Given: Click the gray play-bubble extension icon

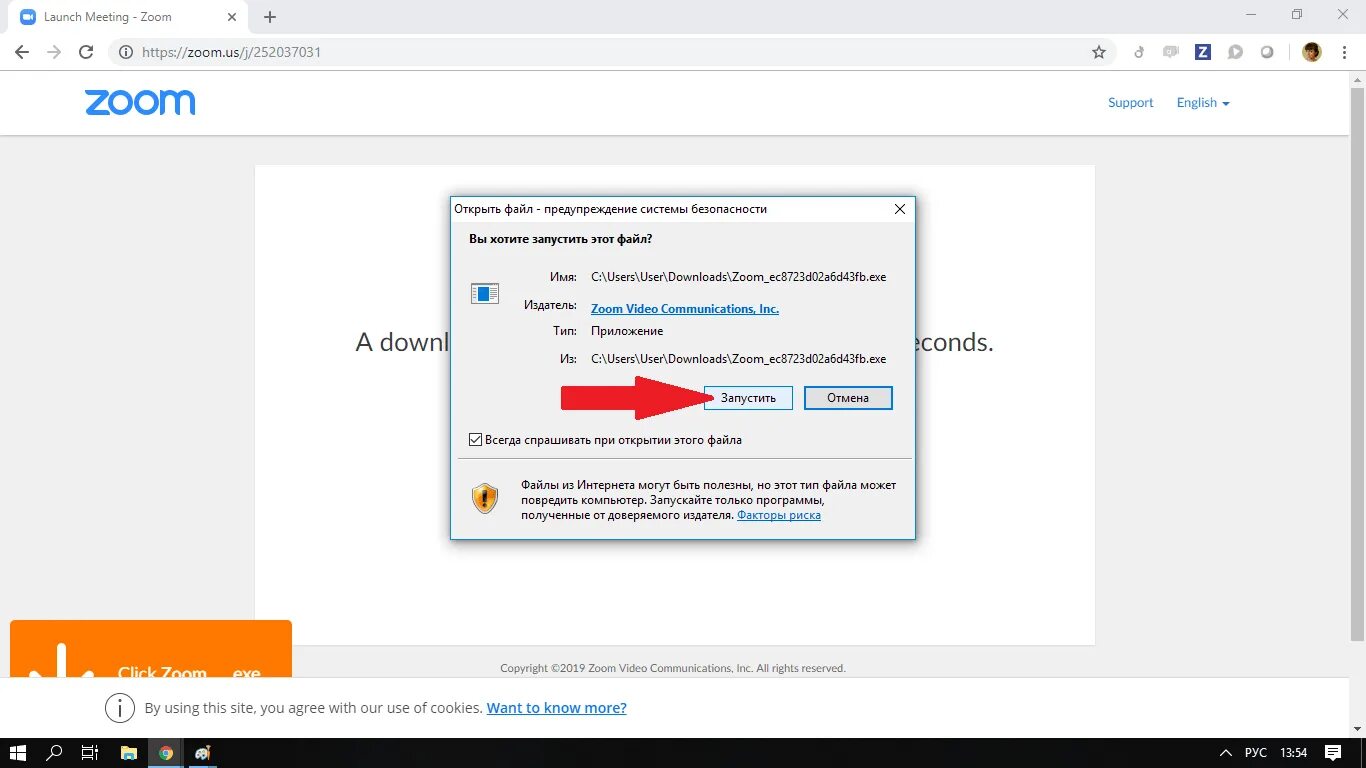Looking at the screenshot, I should (1235, 52).
